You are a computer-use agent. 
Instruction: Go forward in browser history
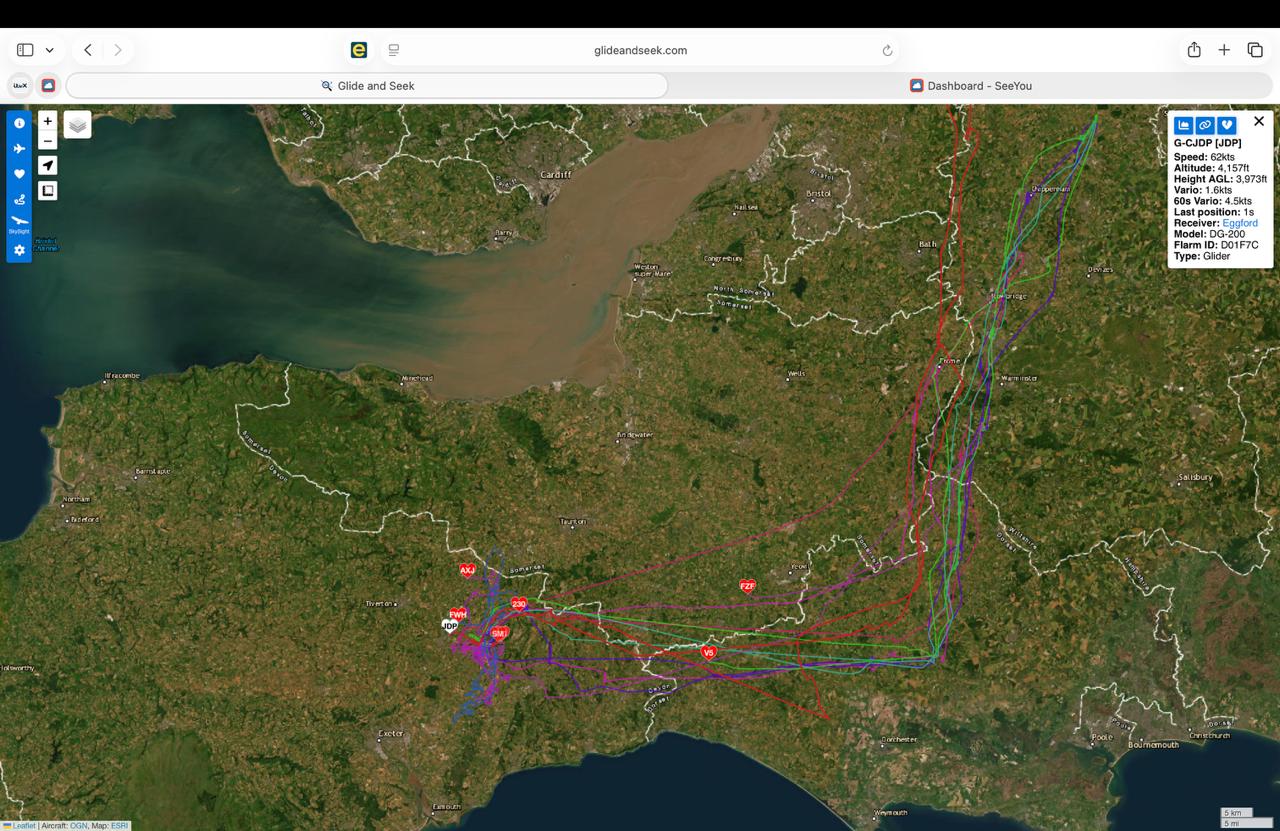118,50
